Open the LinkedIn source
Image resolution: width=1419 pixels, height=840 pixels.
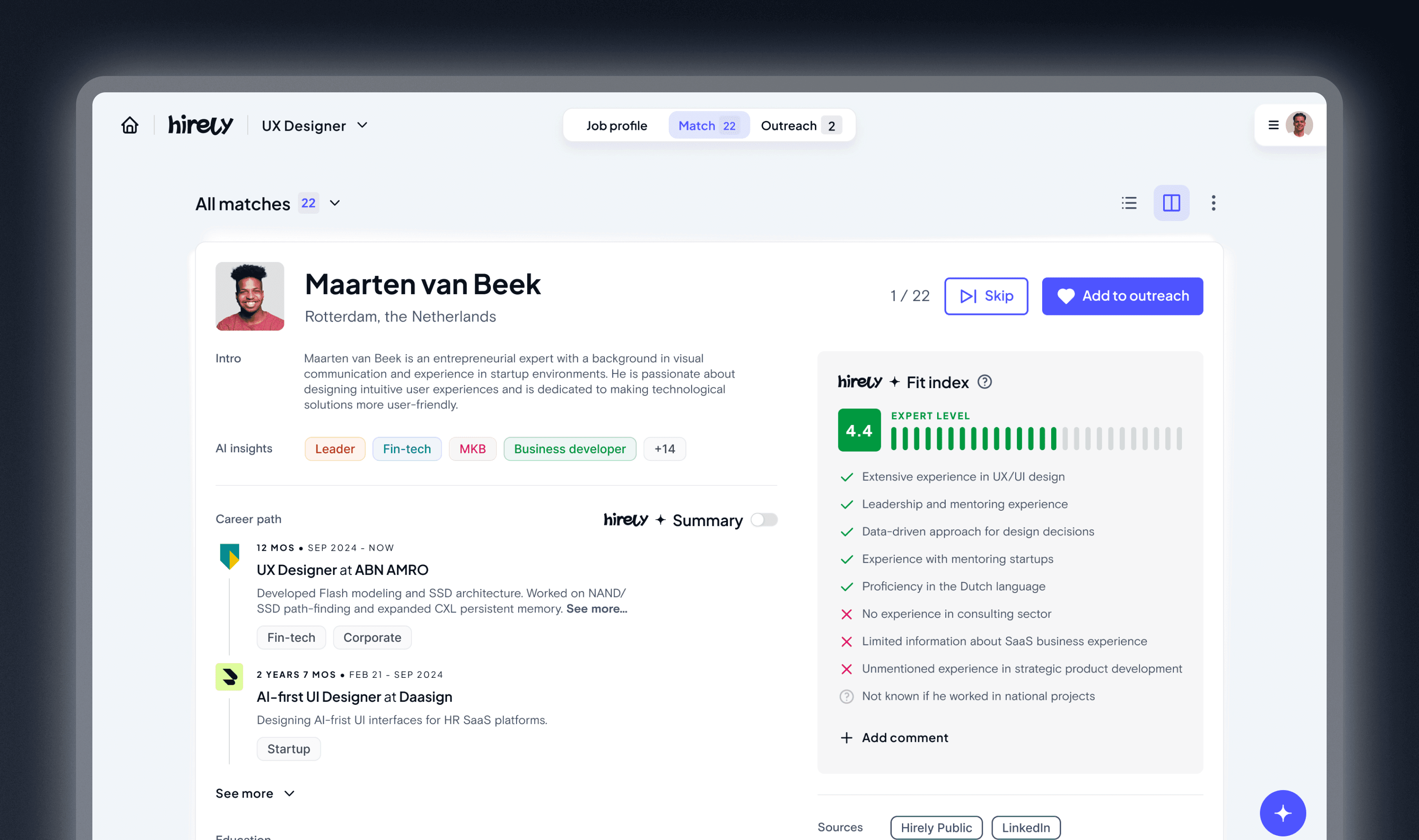(x=1025, y=828)
